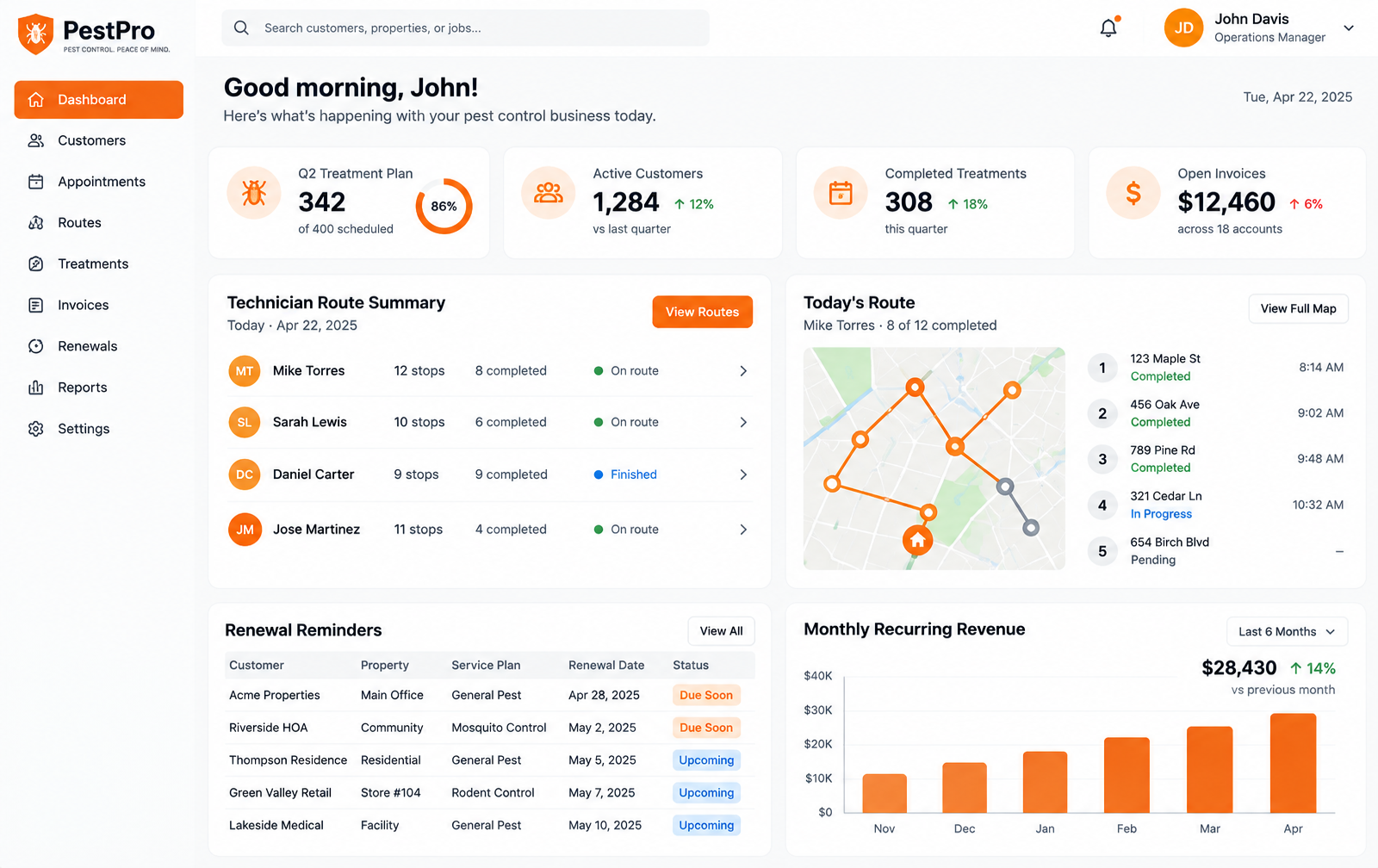Click the Nov revenue bar

[885, 793]
